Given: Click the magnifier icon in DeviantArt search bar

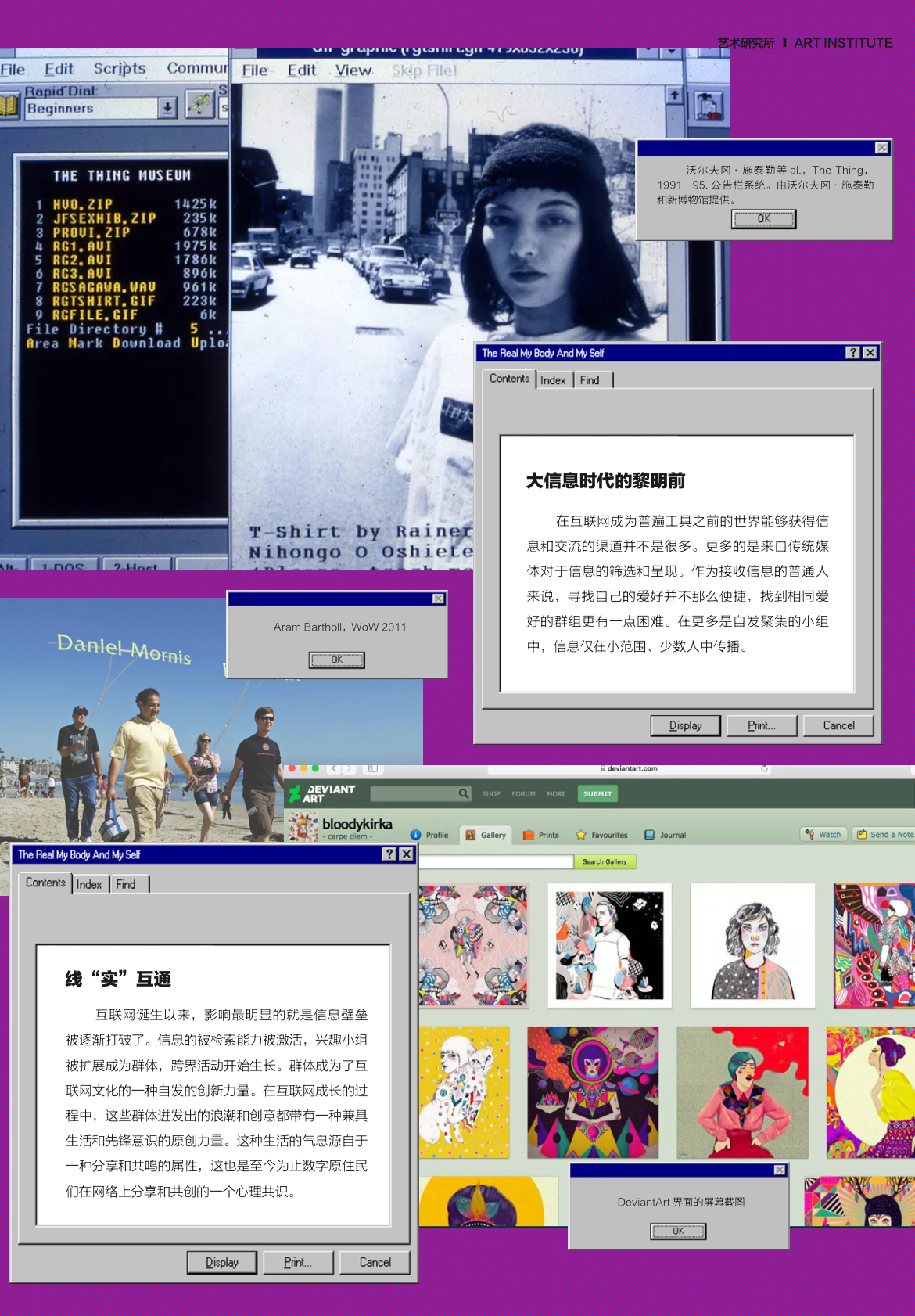Looking at the screenshot, I should 464,793.
